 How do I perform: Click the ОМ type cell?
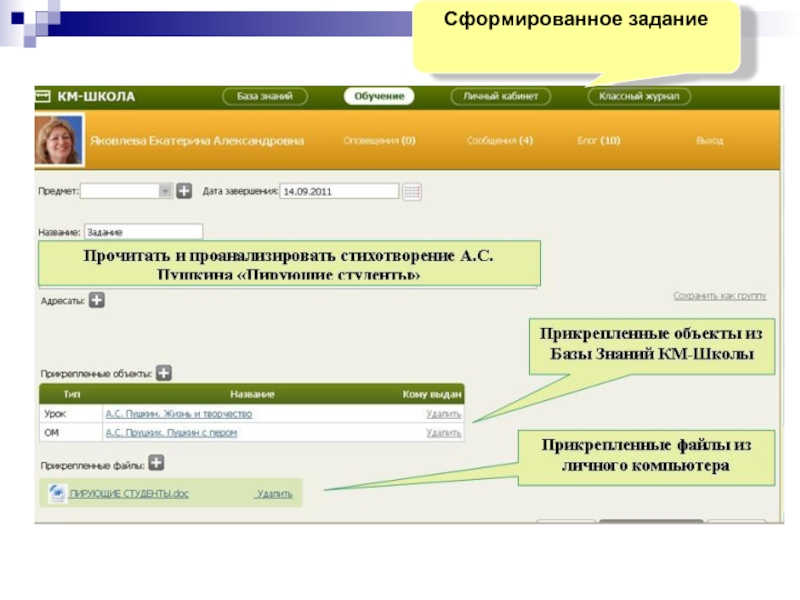coord(71,433)
